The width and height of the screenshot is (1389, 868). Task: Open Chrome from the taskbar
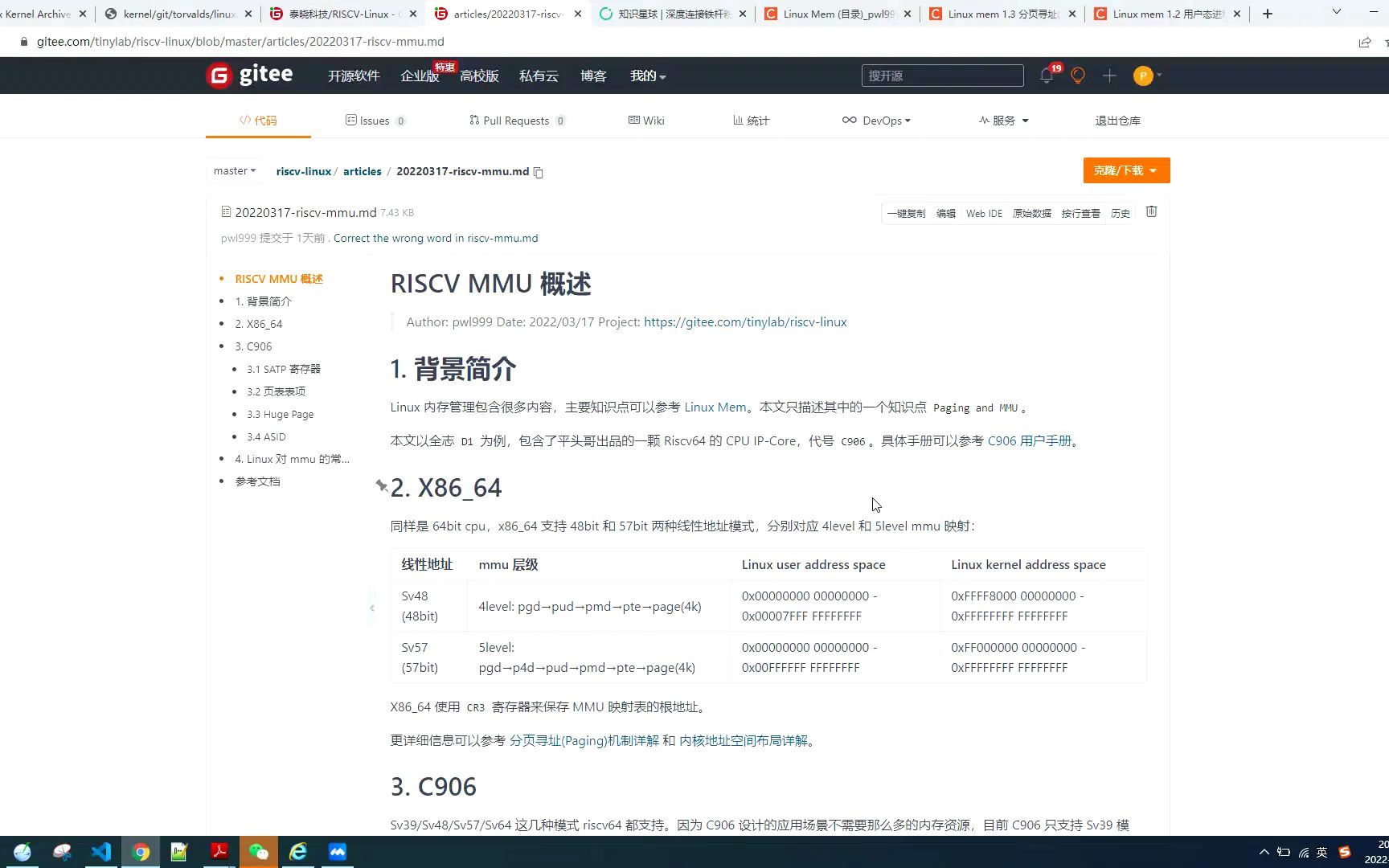pyautogui.click(x=141, y=852)
